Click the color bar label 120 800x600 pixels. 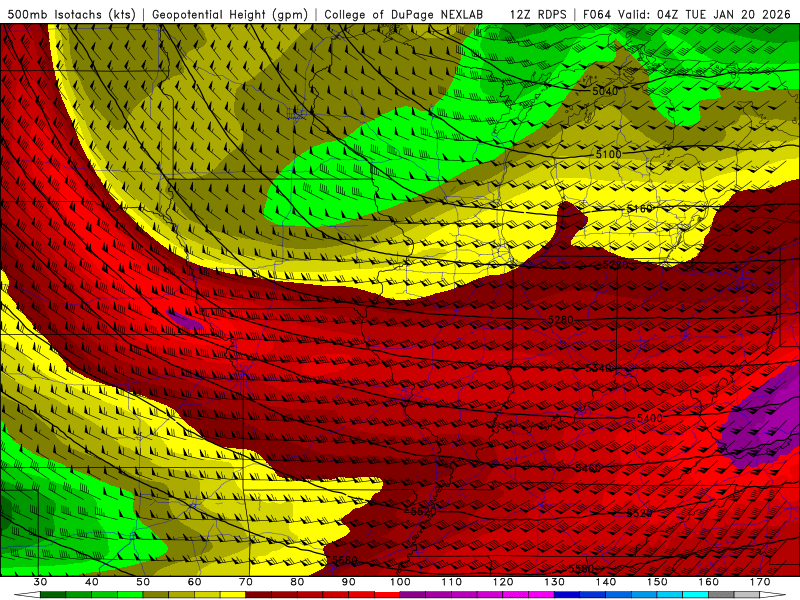click(503, 582)
